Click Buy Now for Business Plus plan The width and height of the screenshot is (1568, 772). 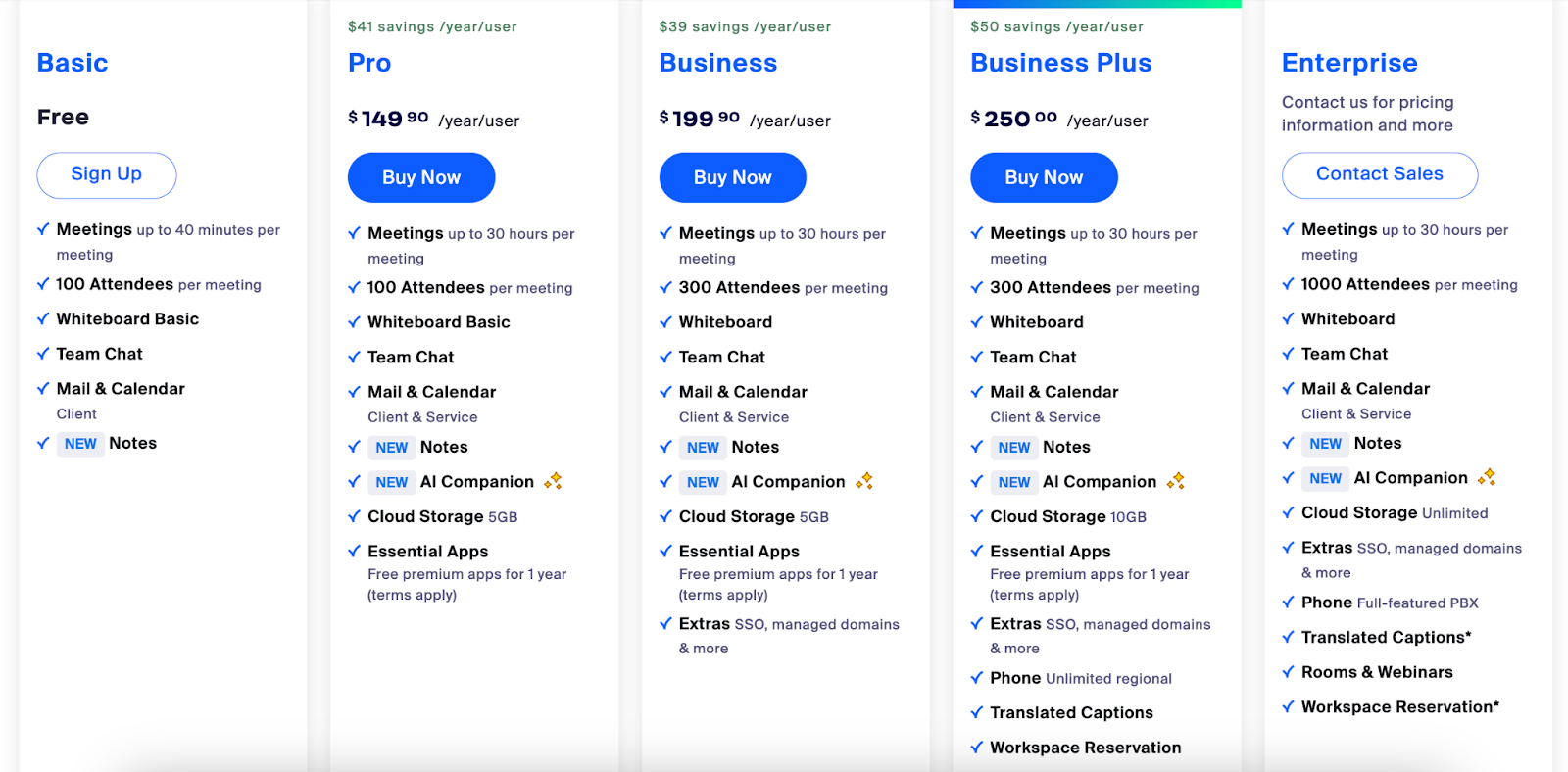pos(1044,177)
